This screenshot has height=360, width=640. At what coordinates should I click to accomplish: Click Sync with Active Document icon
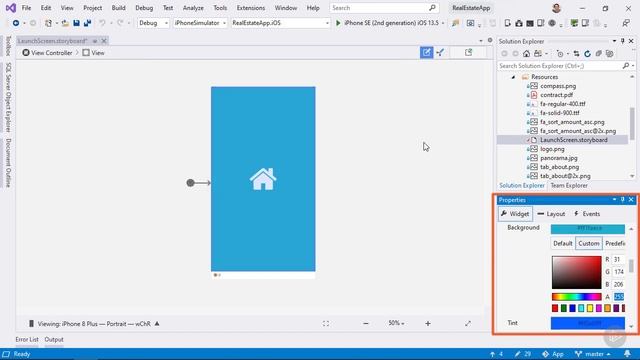(x=576, y=53)
